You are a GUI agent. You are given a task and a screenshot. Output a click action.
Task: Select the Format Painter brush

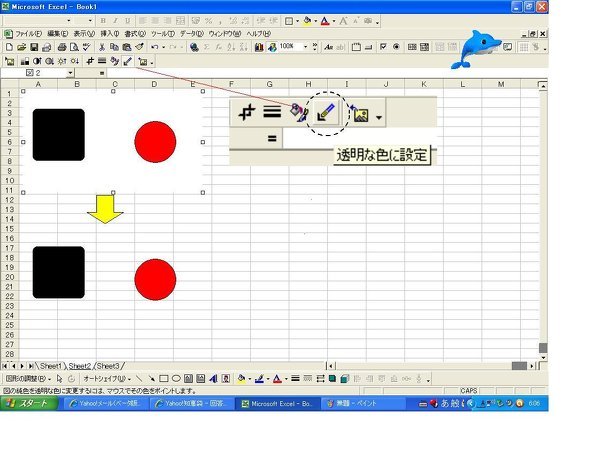tap(139, 47)
